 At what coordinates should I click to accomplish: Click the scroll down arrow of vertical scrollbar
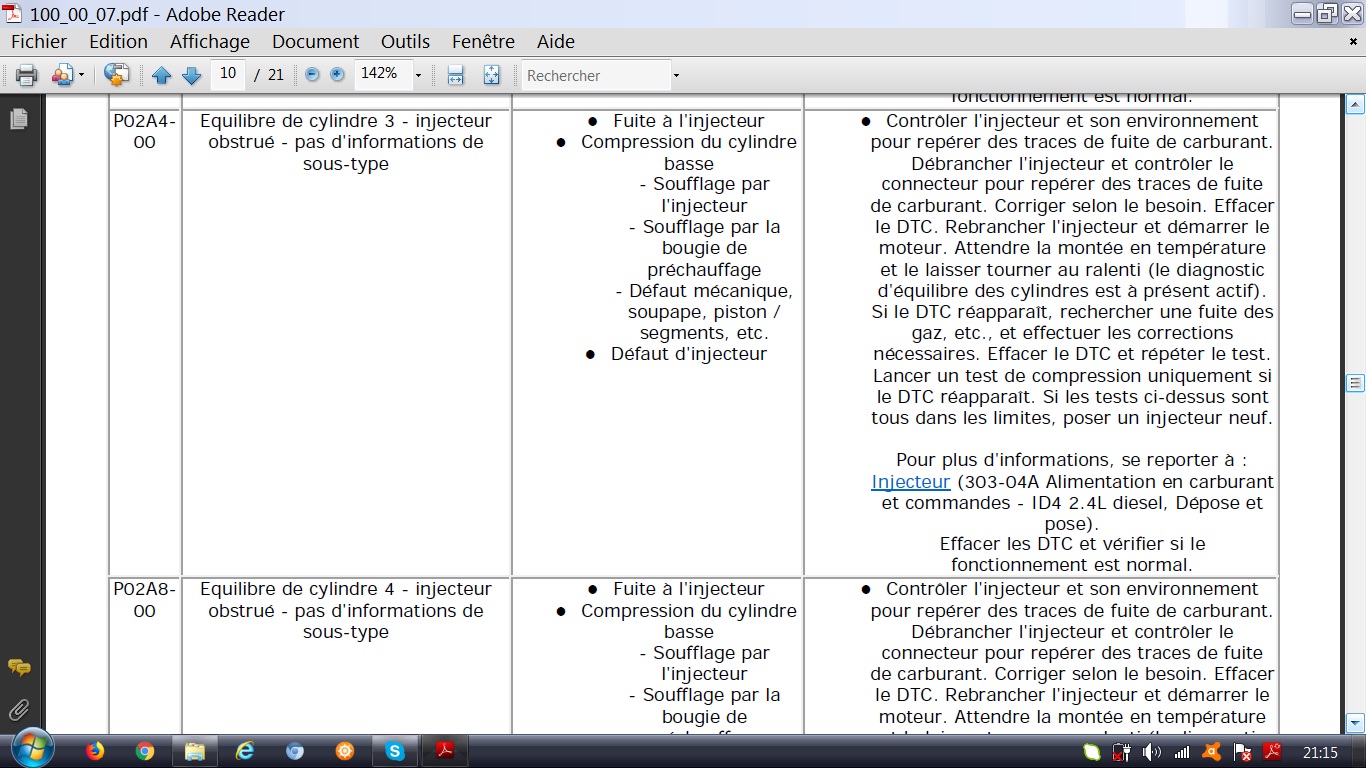1355,722
